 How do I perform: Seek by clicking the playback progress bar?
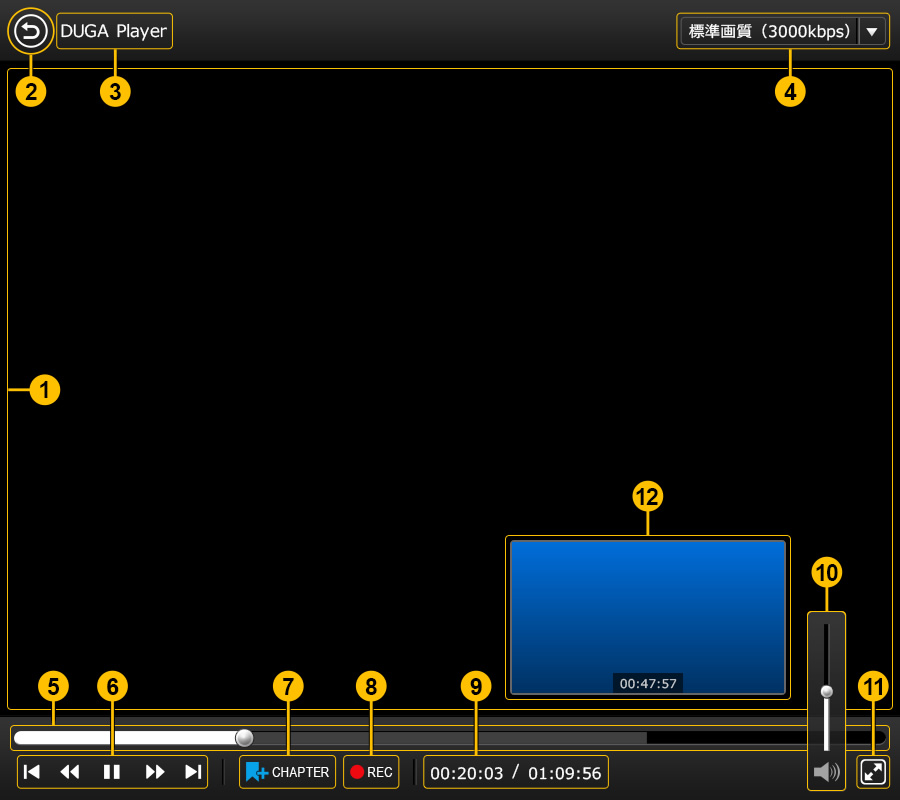450,737
